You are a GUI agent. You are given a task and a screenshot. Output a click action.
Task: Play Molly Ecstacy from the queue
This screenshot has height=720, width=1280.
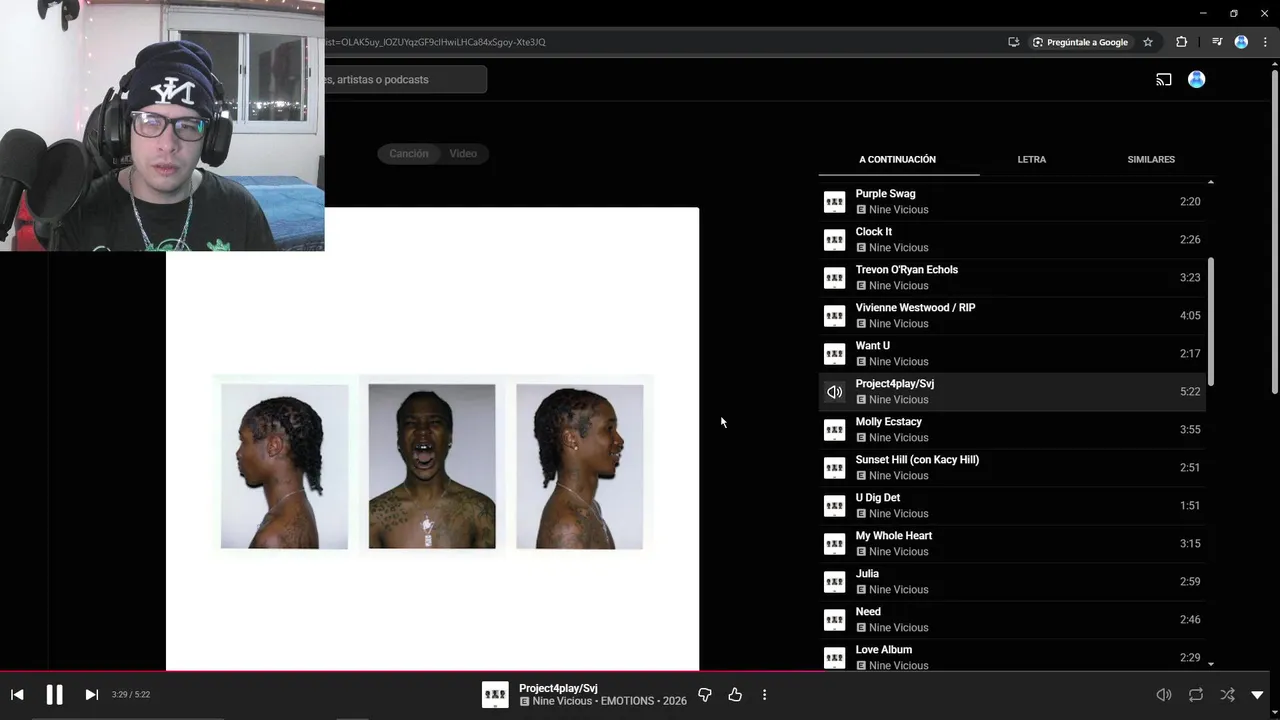point(1012,429)
